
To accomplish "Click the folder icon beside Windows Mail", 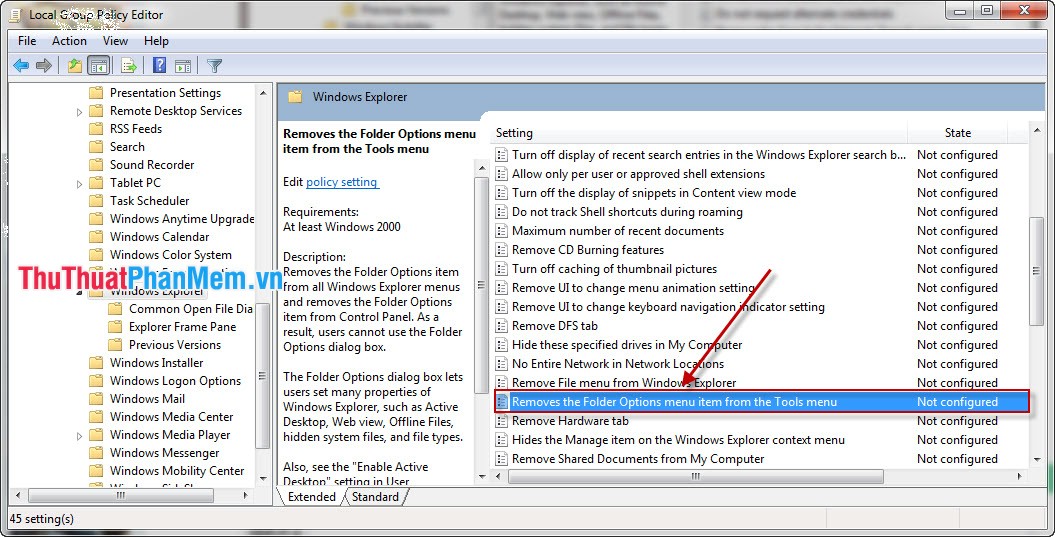I will [97, 398].
